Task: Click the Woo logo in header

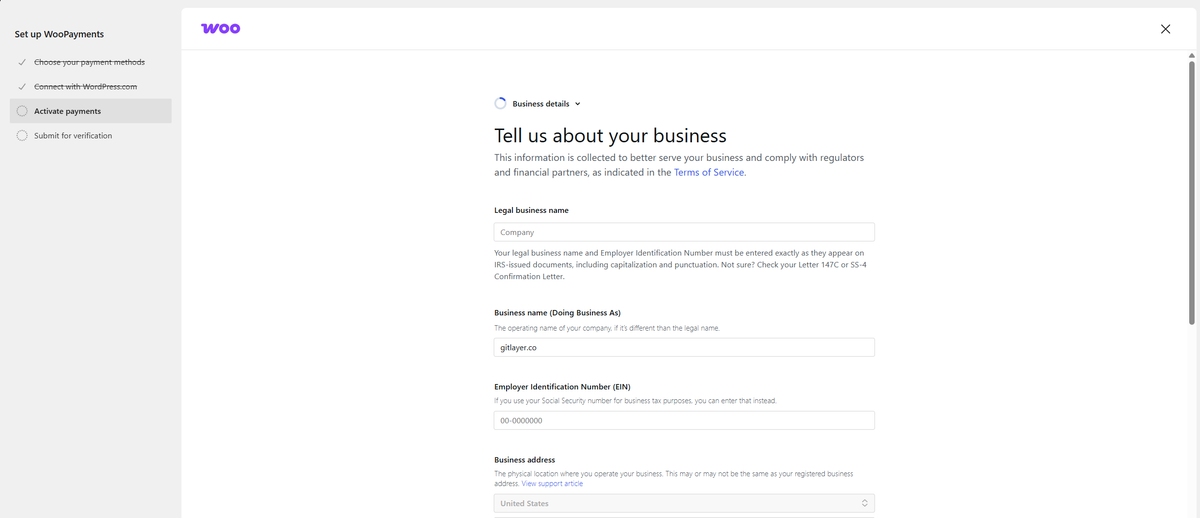Action: point(220,29)
